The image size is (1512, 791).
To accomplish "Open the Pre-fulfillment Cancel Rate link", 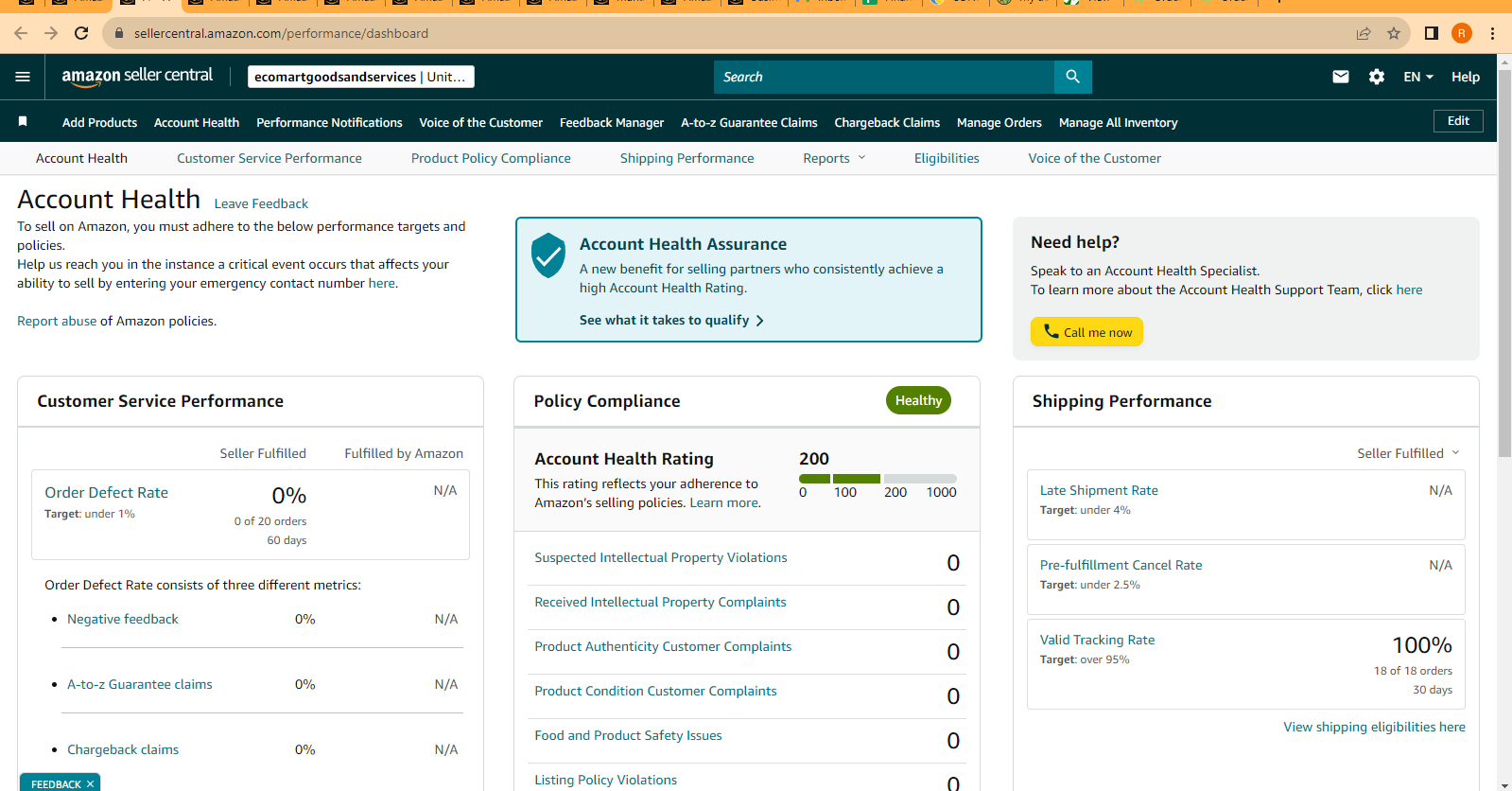I will click(x=1121, y=565).
